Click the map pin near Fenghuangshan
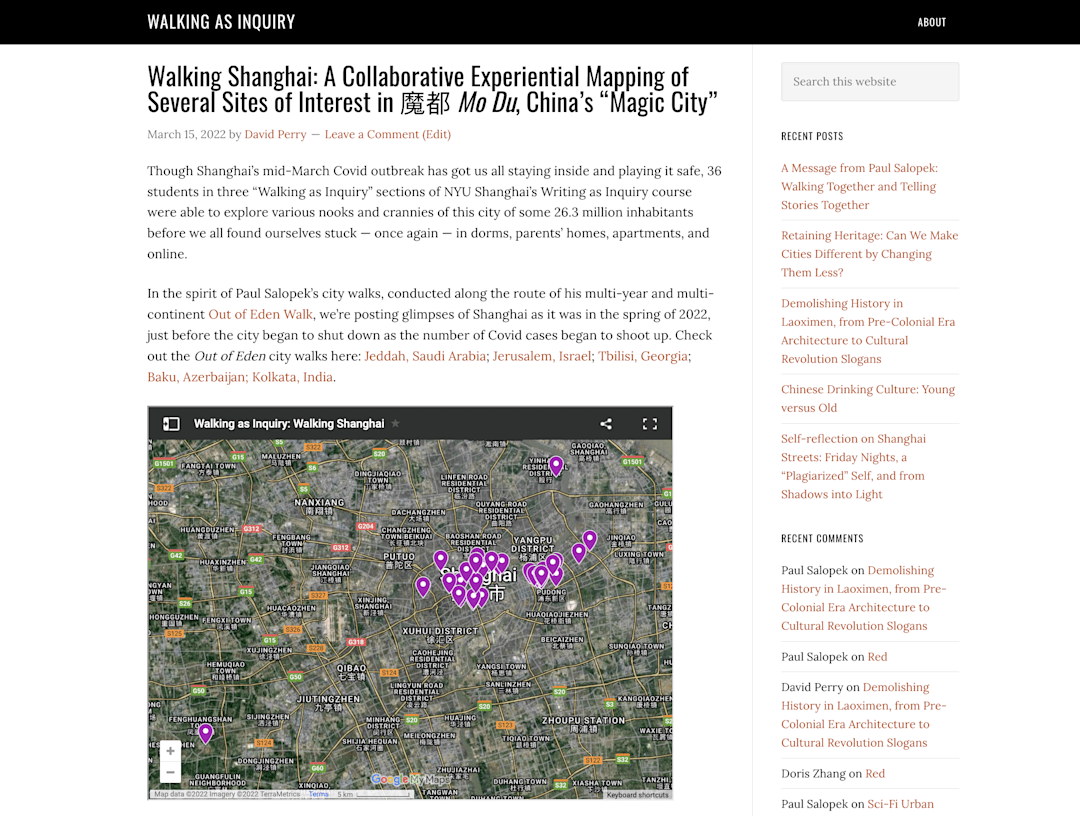This screenshot has width=1080, height=816. tap(205, 733)
